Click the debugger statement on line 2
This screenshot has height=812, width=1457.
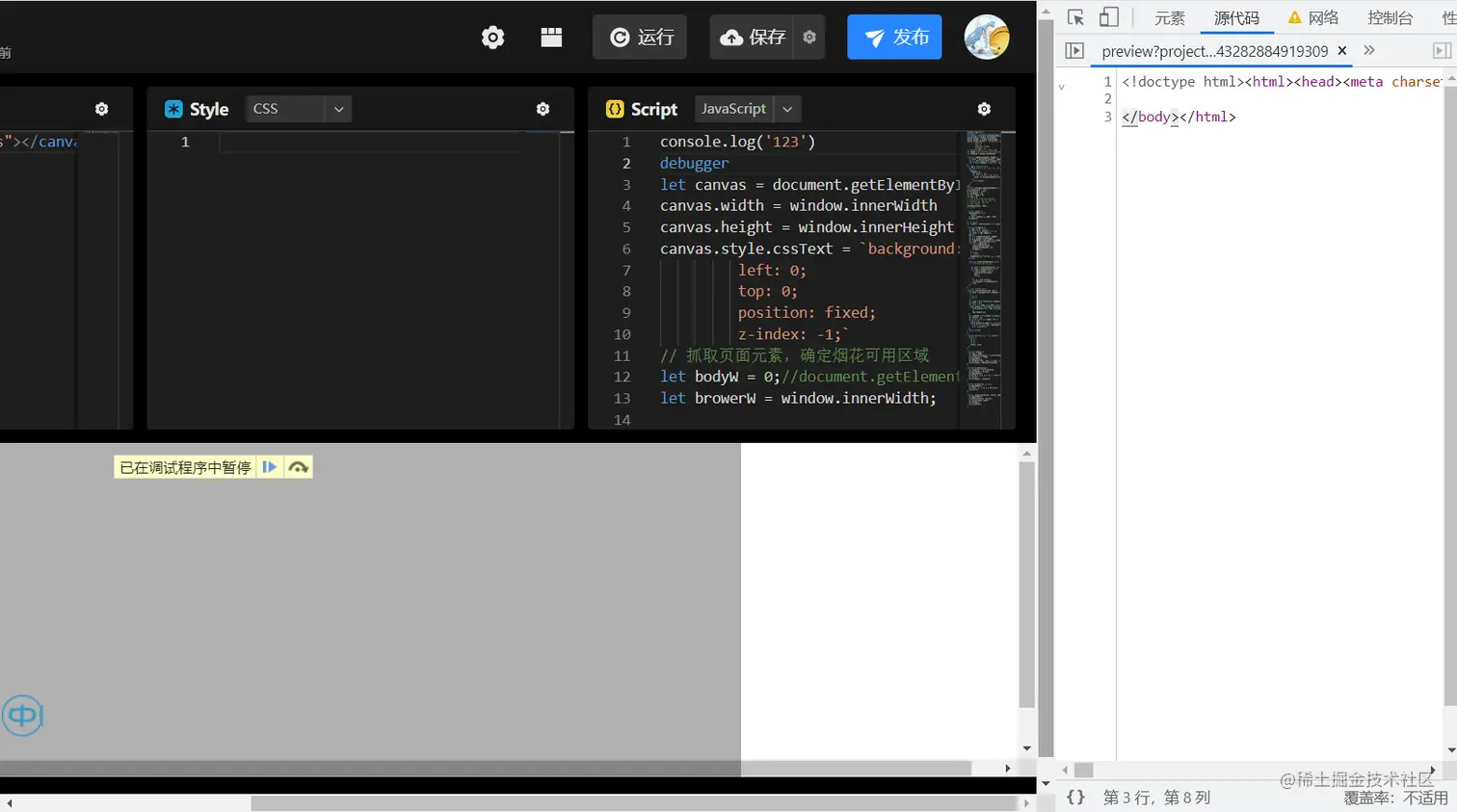click(694, 163)
